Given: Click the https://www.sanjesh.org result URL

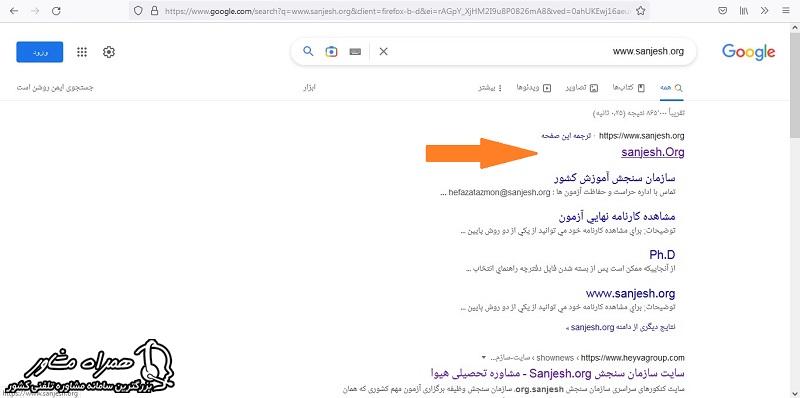Looking at the screenshot, I should click(x=641, y=136).
